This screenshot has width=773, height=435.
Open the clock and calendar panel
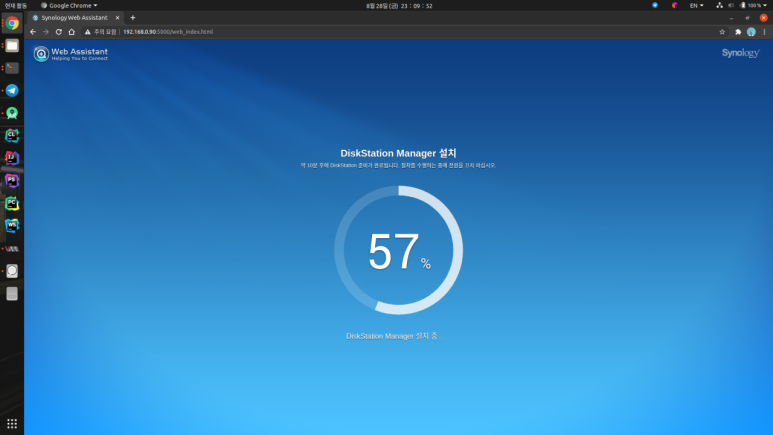tap(399, 6)
